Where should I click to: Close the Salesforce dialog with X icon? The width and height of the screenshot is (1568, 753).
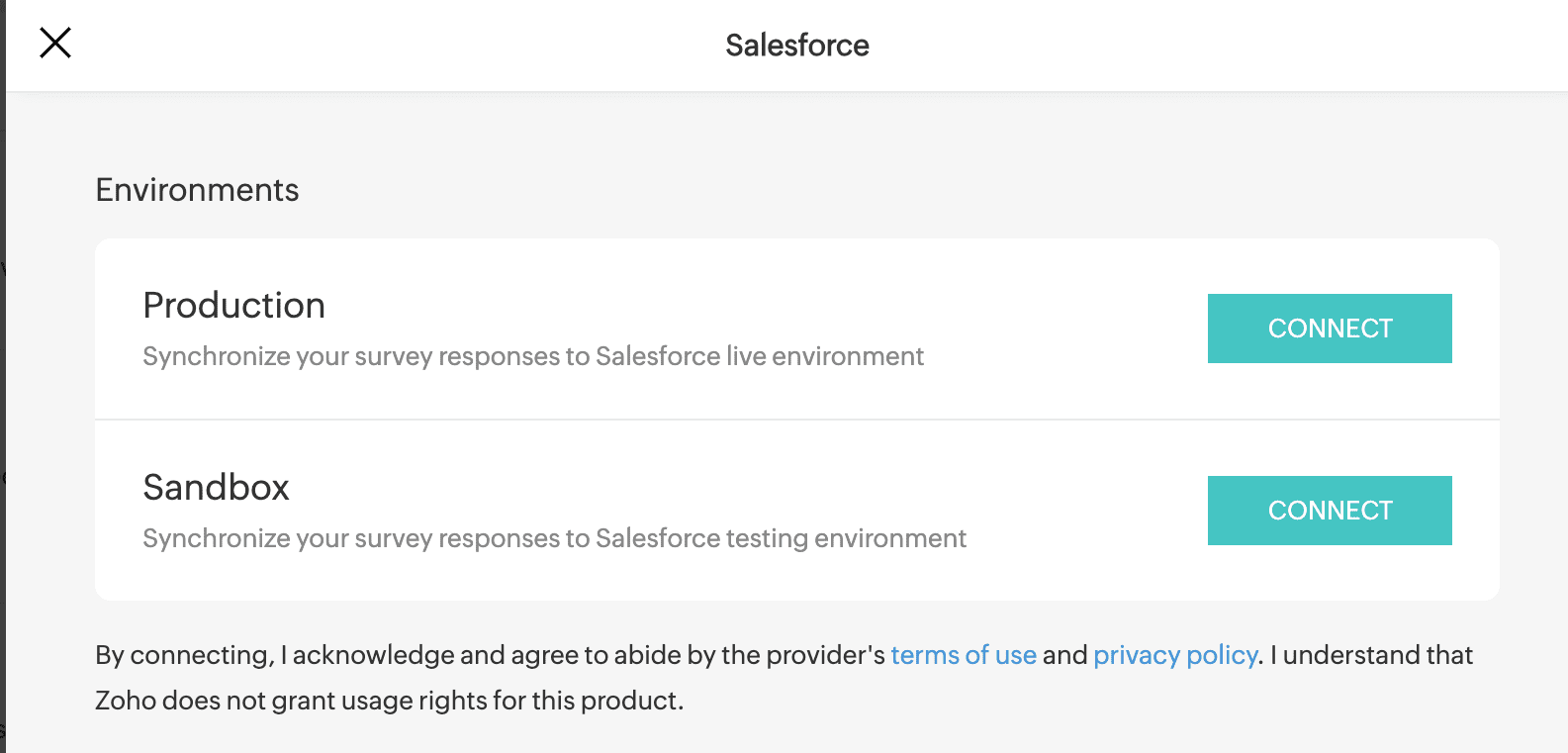[55, 43]
